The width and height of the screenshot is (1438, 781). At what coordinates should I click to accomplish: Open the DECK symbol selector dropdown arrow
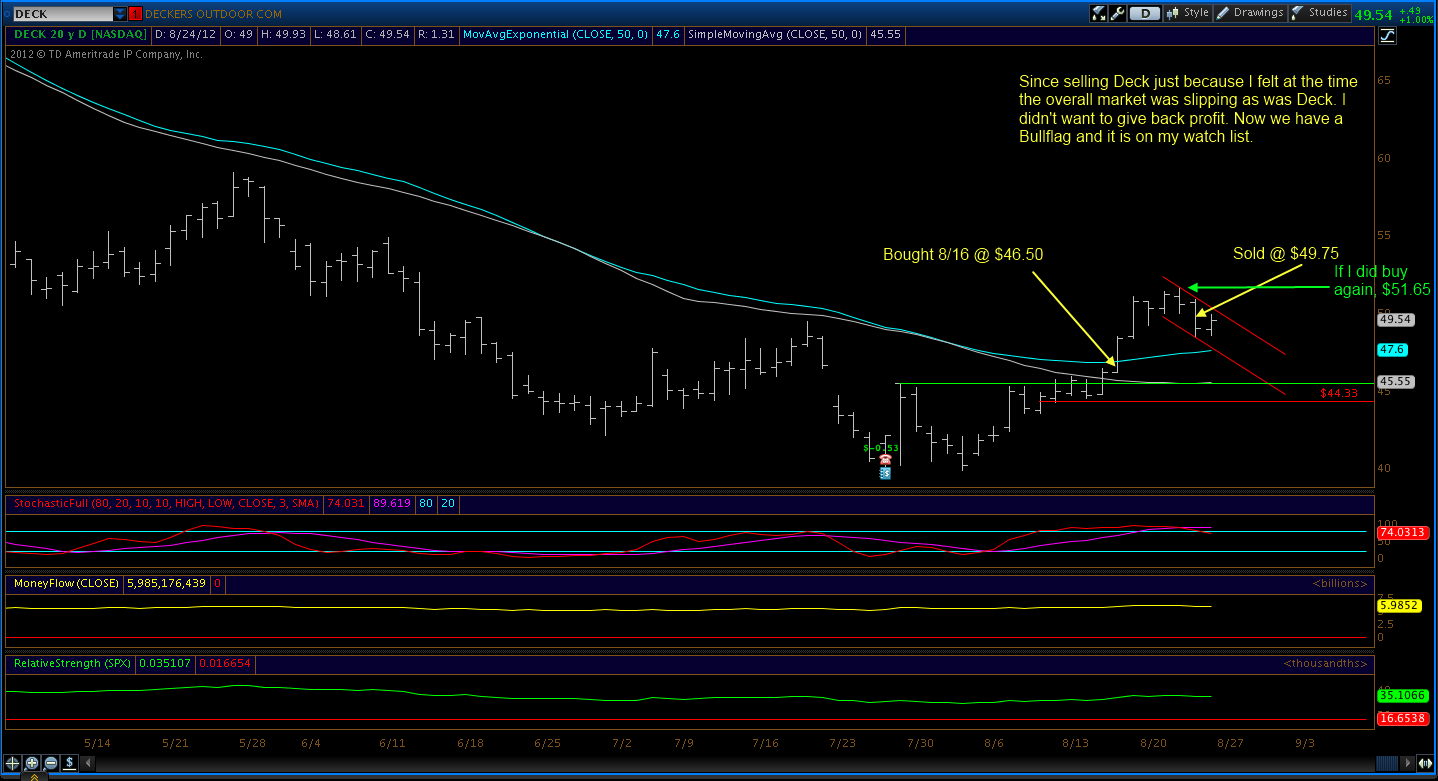[120, 14]
